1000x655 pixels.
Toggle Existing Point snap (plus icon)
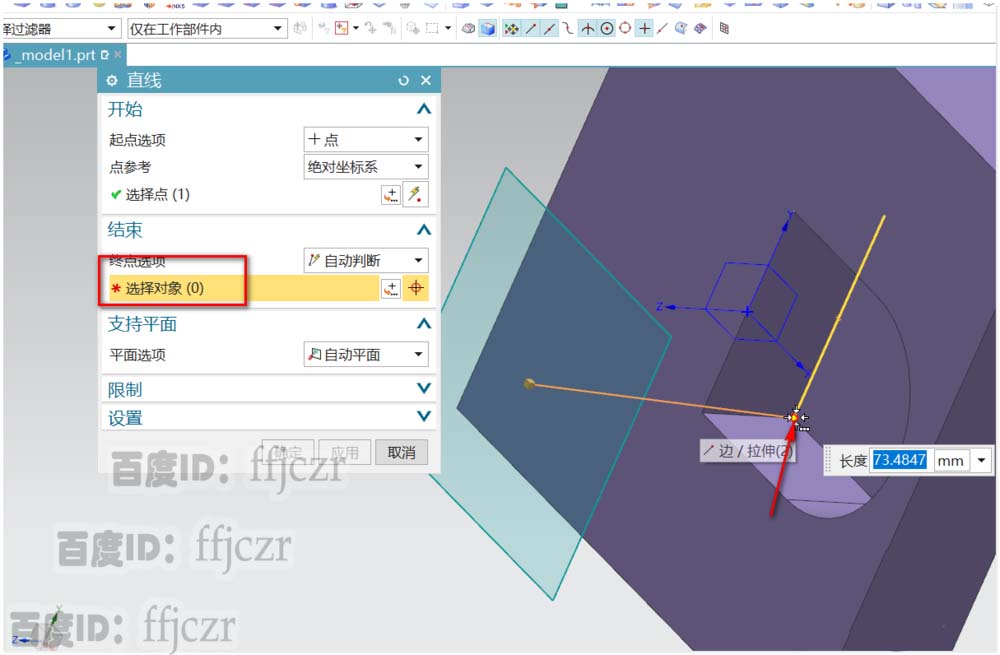click(x=645, y=29)
